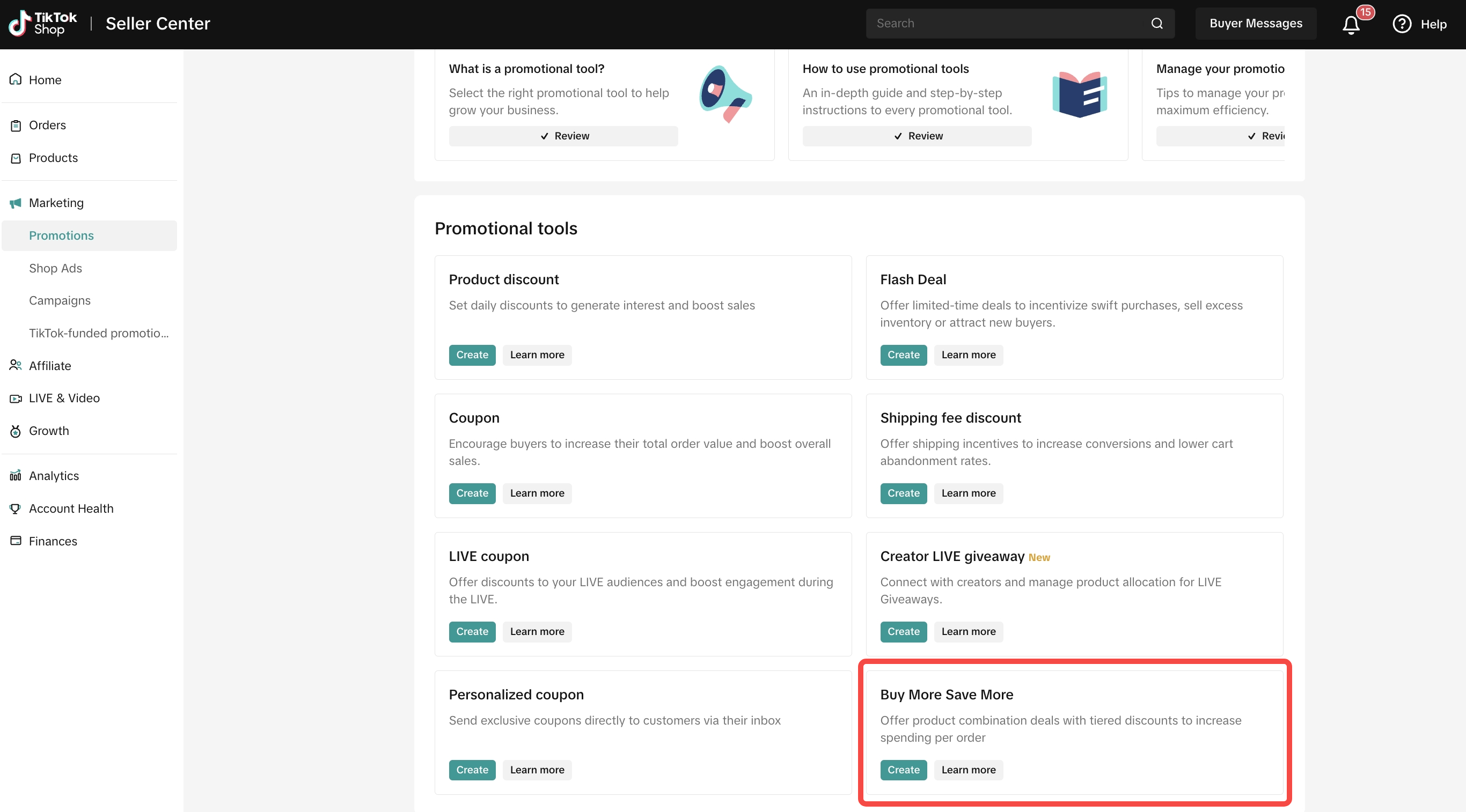Expand the Affiliate menu section
This screenshot has height=812, width=1466.
click(x=50, y=366)
